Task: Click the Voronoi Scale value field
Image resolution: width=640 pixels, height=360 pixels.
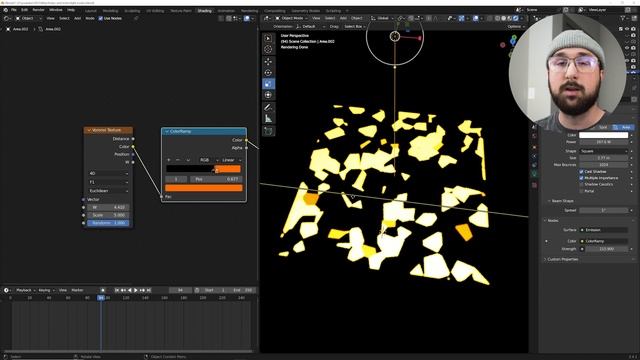Action: click(108, 215)
